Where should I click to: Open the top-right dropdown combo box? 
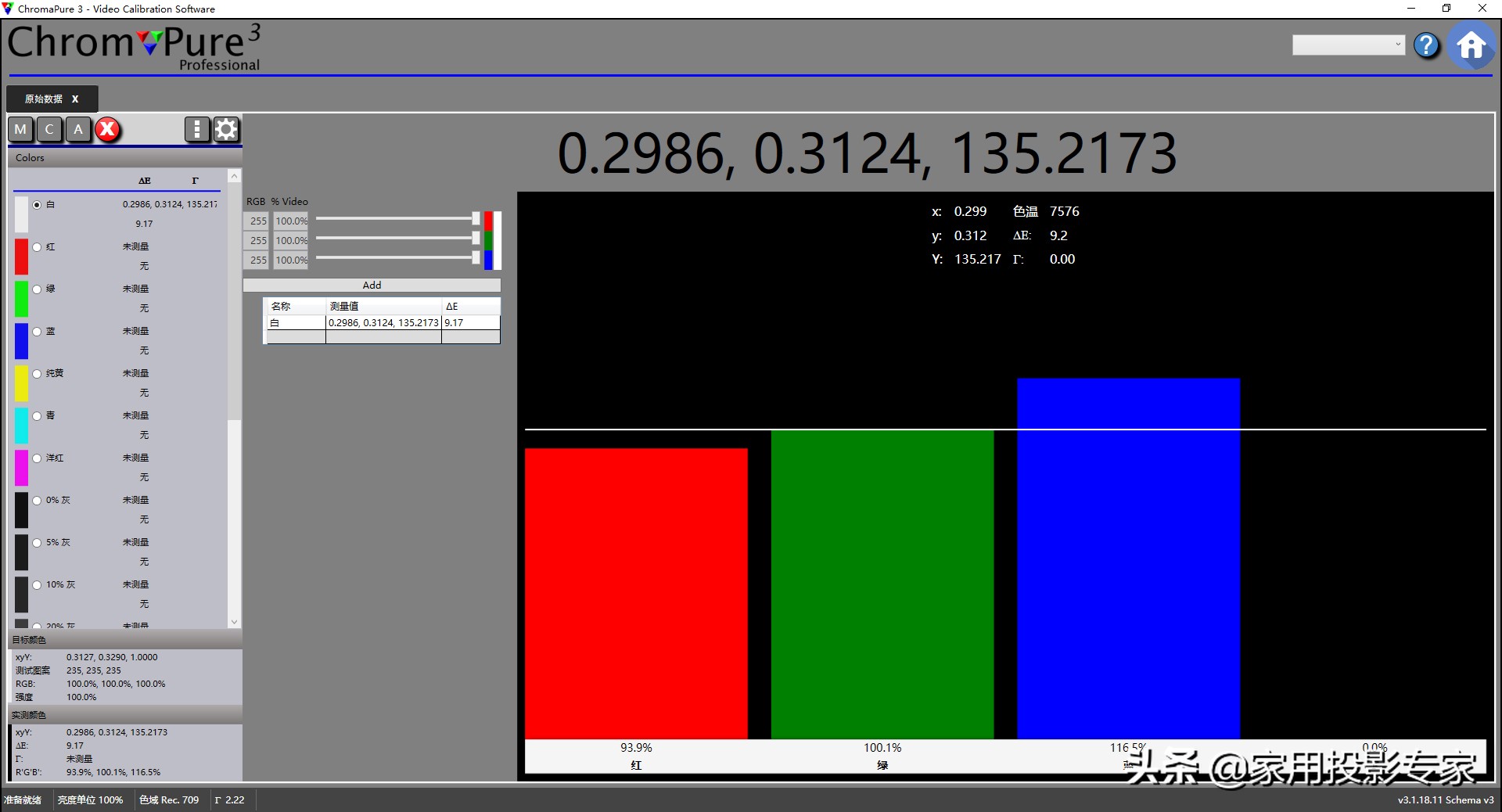click(1349, 45)
